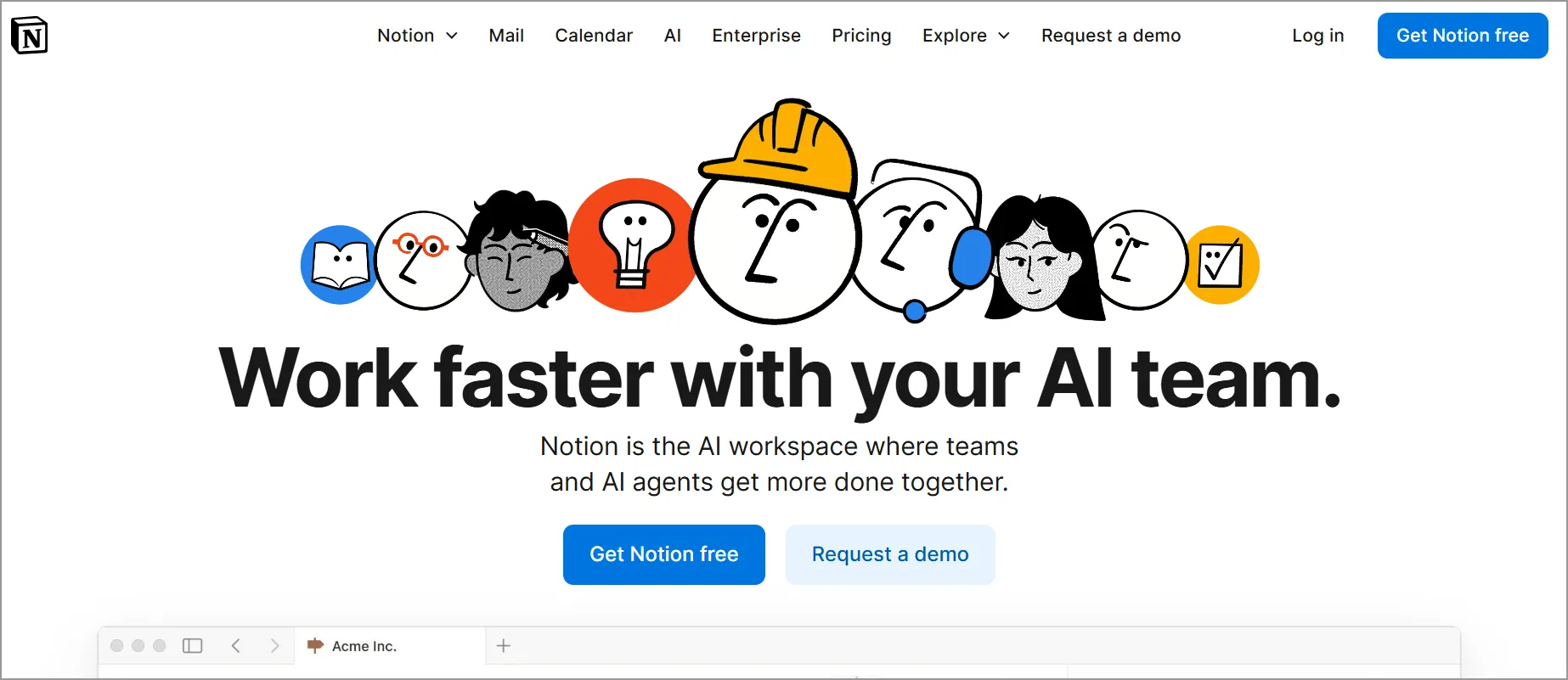
Task: Click the back arrow in app mockup
Action: click(236, 646)
